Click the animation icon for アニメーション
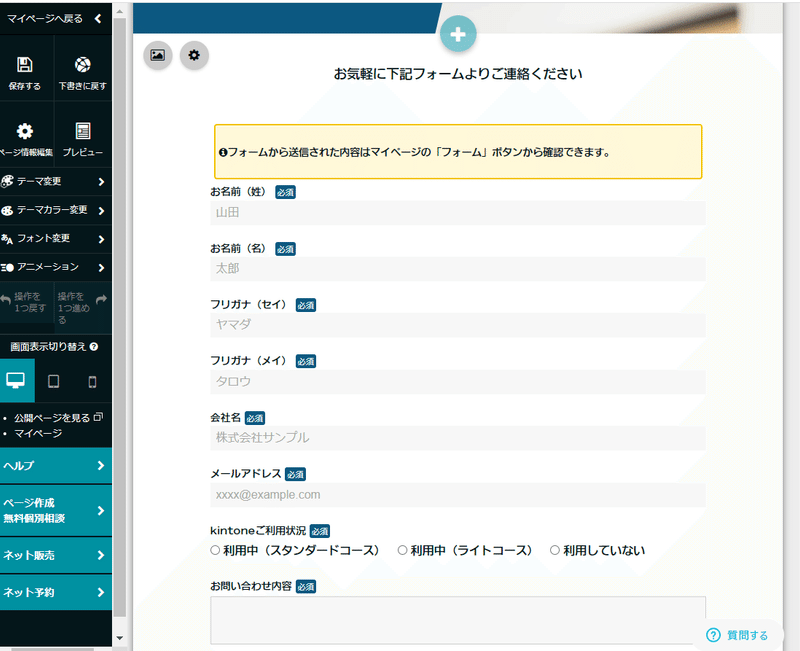The width and height of the screenshot is (800, 651). 7,267
